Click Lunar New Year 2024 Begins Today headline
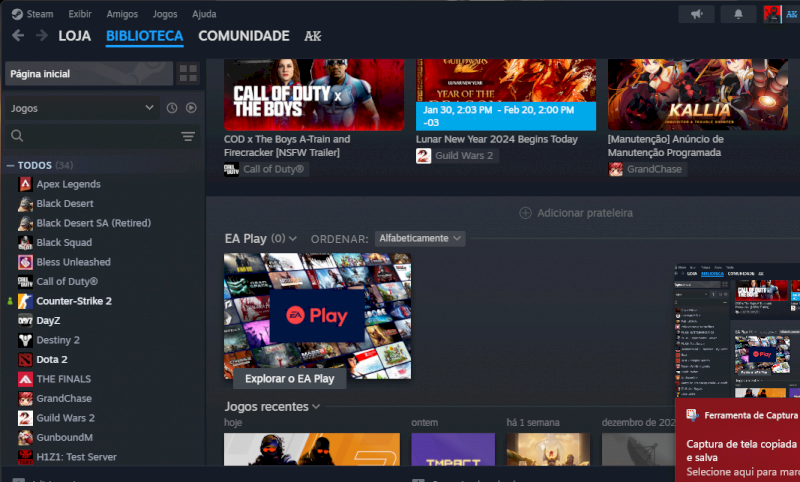The width and height of the screenshot is (800, 482). (496, 139)
